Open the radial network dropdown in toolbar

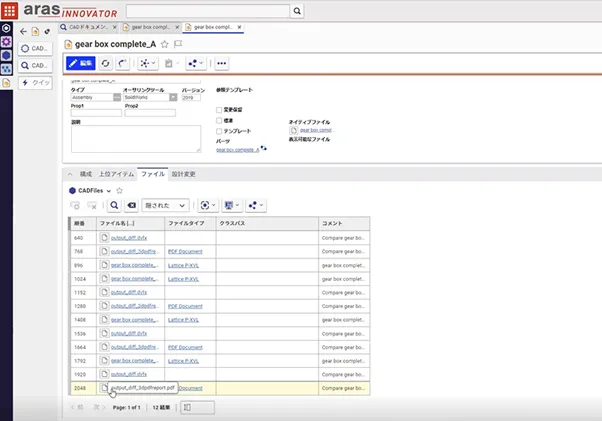(147, 63)
